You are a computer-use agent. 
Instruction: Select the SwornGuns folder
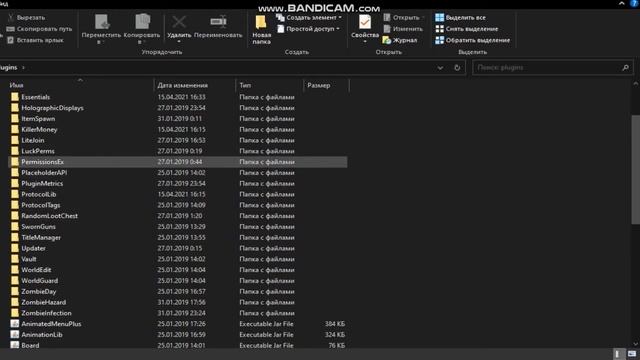coord(178,227)
